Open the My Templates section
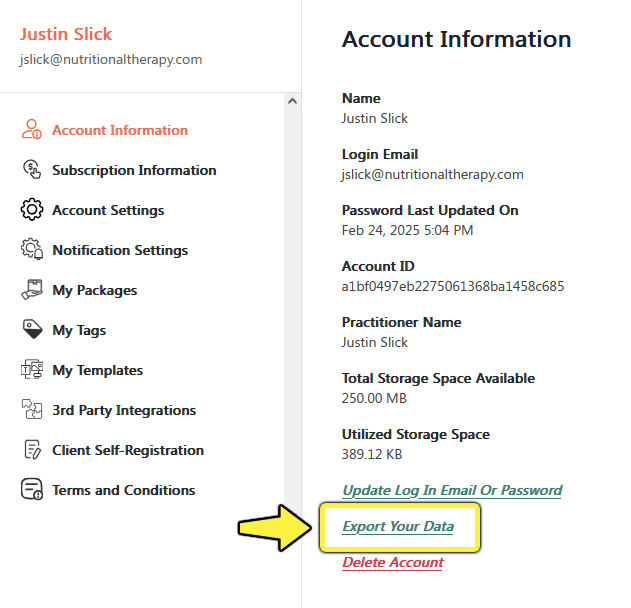The width and height of the screenshot is (631, 608). click(x=97, y=370)
